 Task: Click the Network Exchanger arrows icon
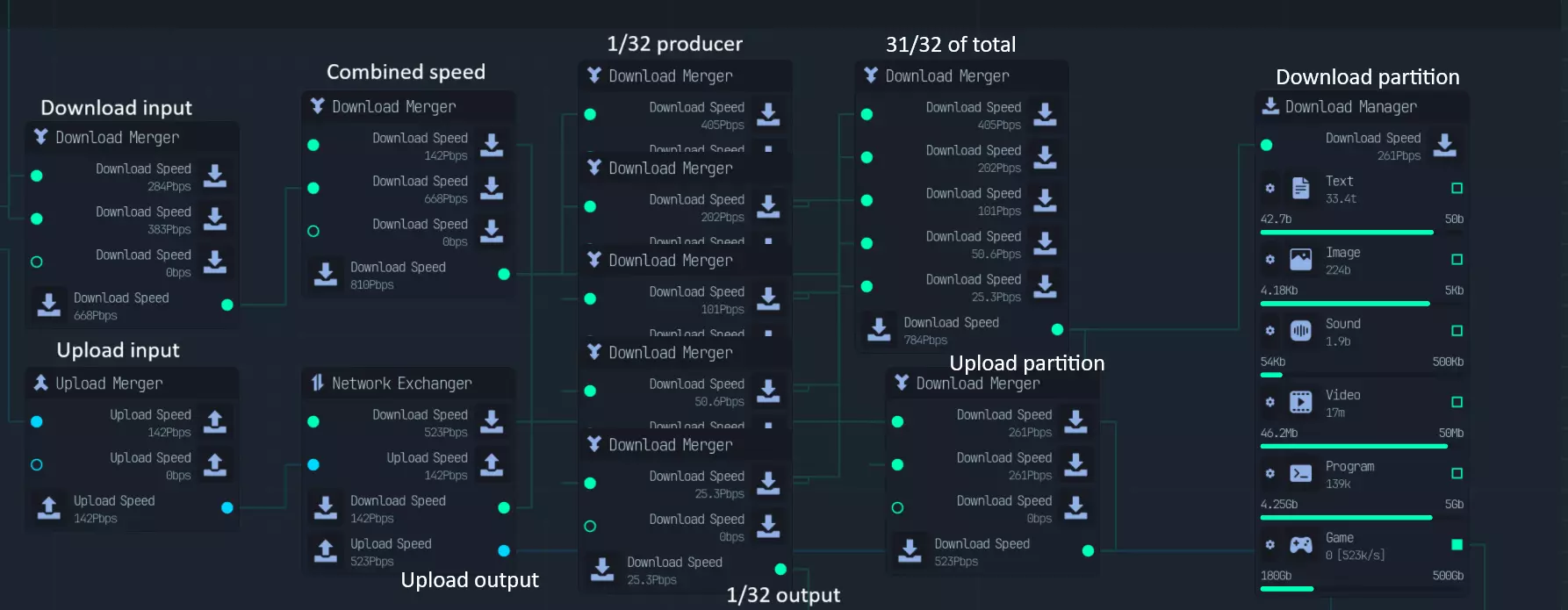coord(317,383)
